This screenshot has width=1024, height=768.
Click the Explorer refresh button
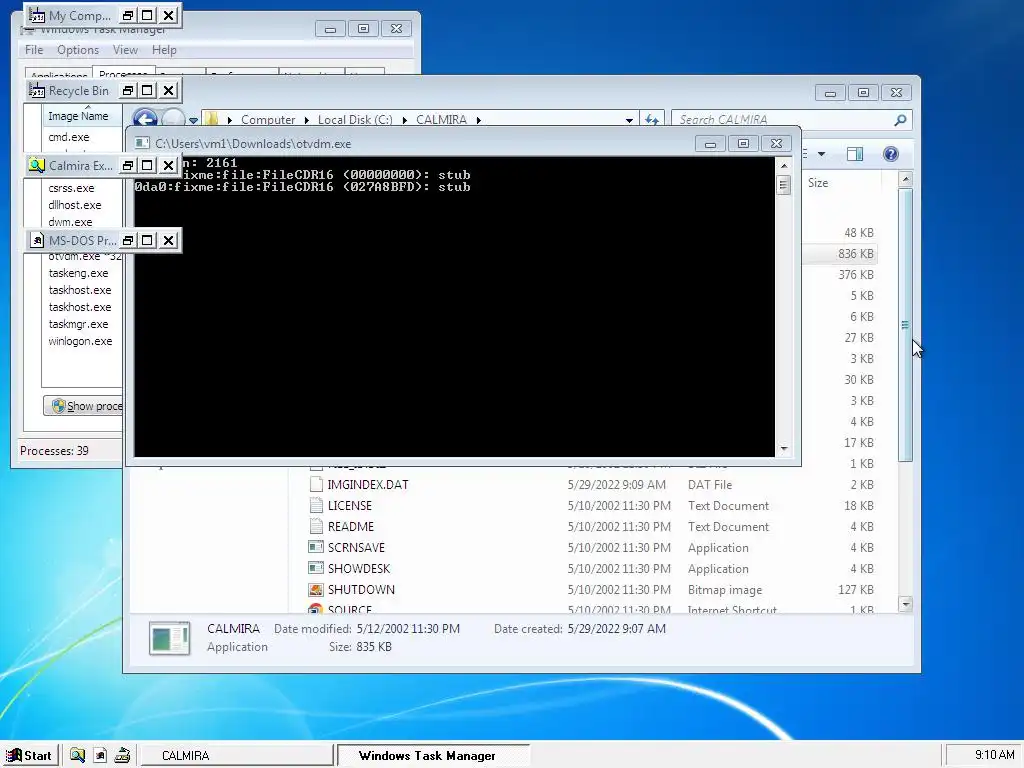651,120
